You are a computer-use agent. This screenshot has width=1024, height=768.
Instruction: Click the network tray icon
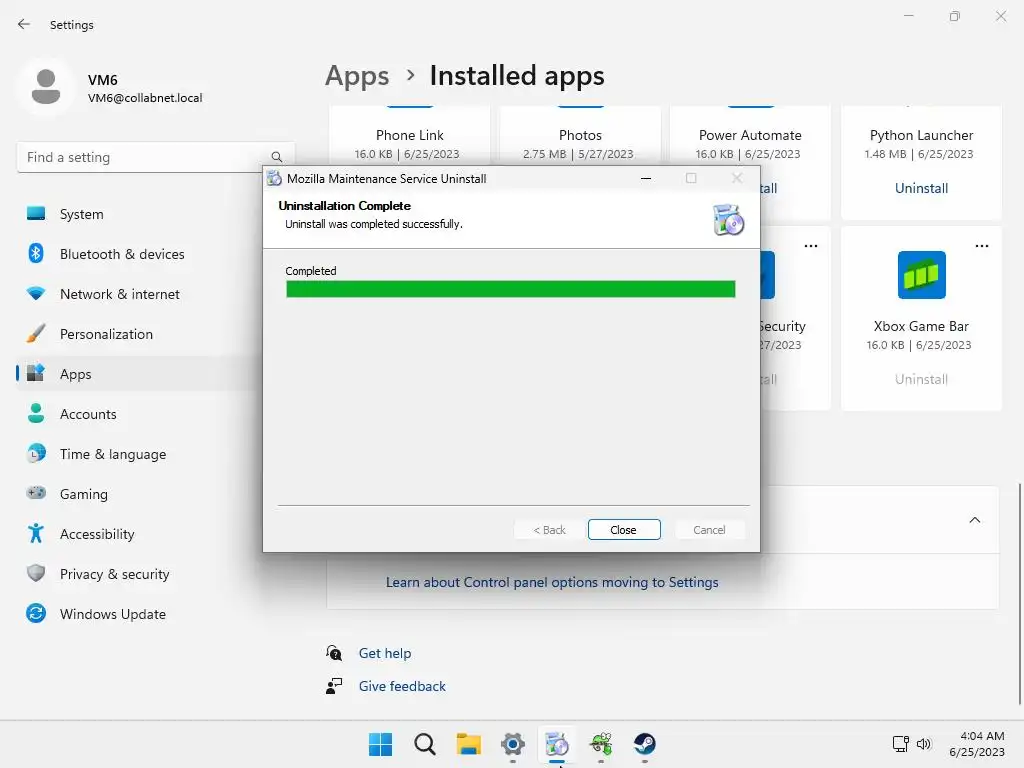[901, 743]
